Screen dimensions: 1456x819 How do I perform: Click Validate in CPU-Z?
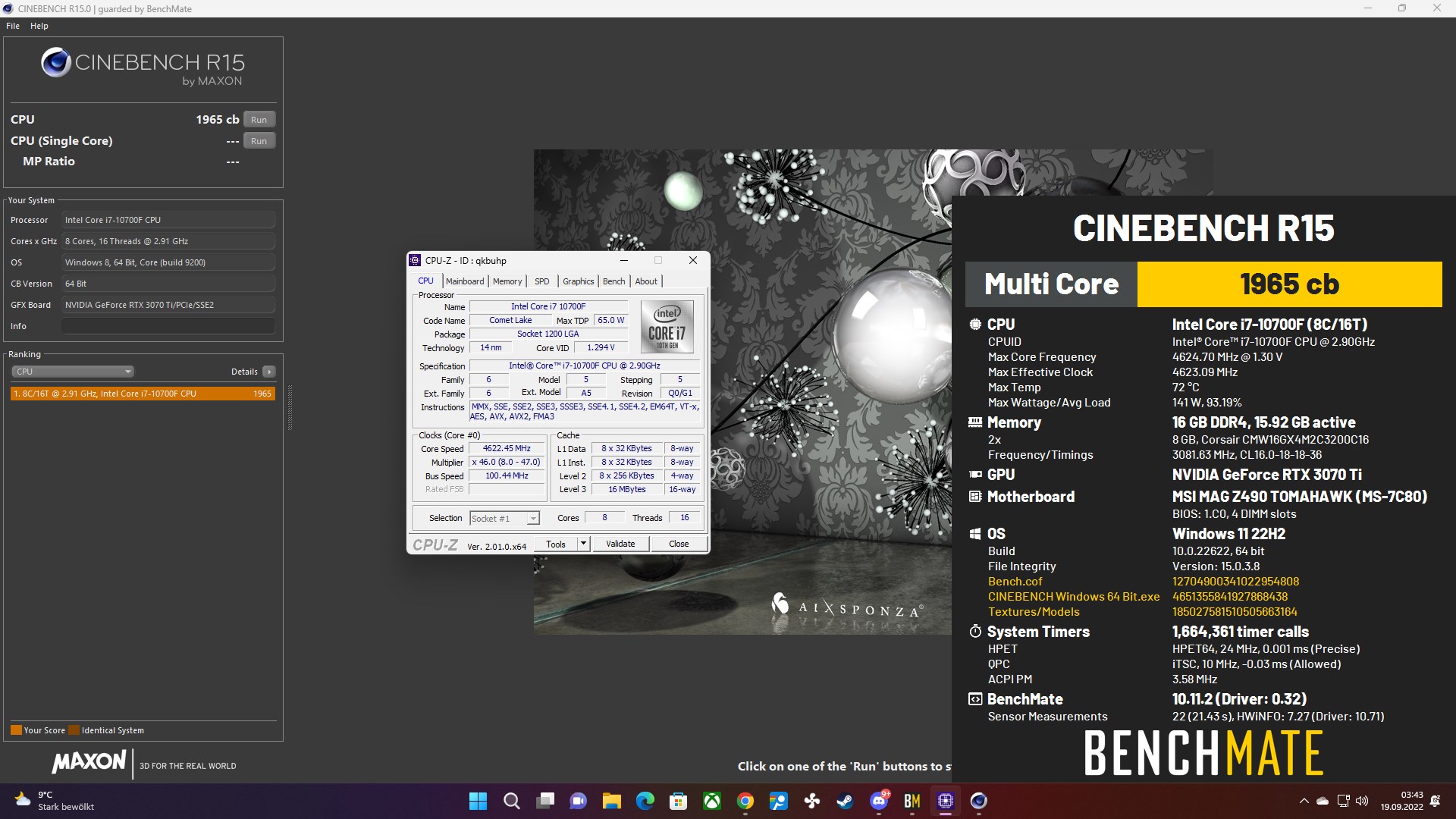(x=620, y=544)
